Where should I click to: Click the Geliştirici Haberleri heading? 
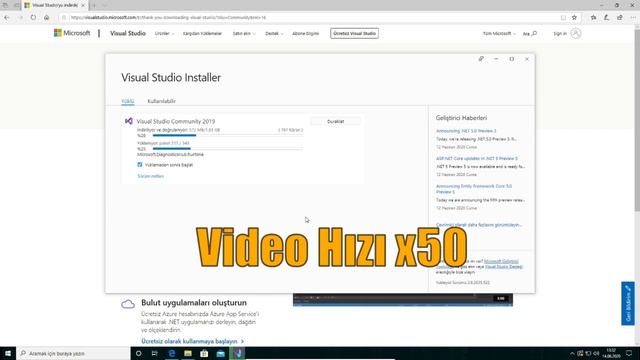pos(461,118)
